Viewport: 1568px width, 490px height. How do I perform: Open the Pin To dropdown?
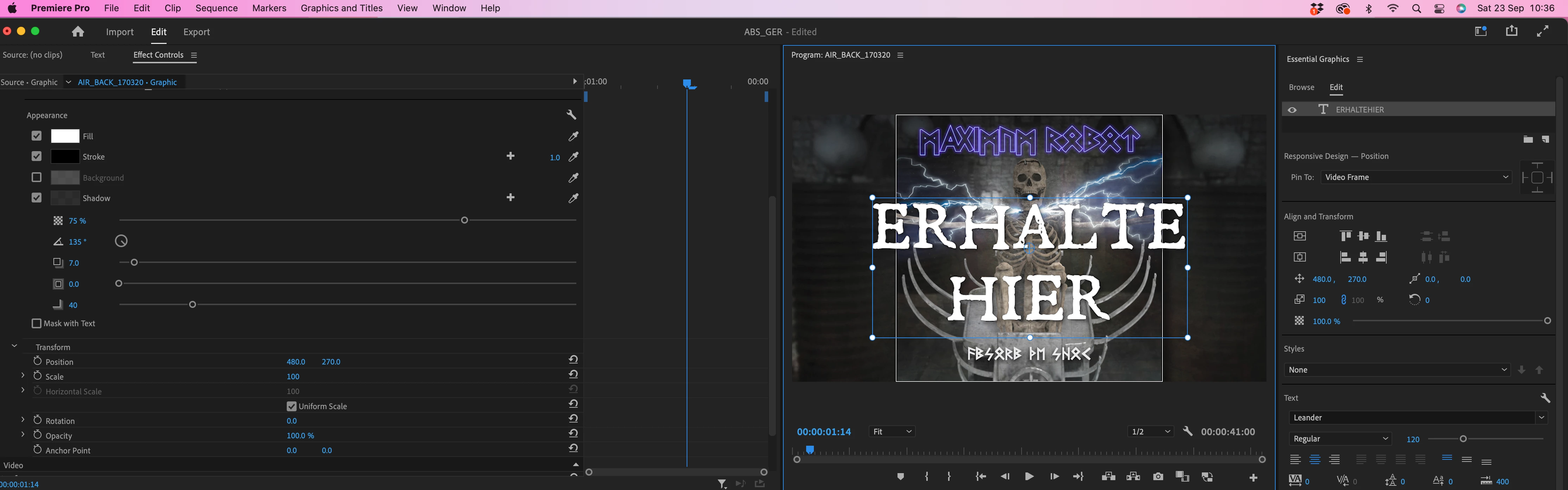(1416, 177)
